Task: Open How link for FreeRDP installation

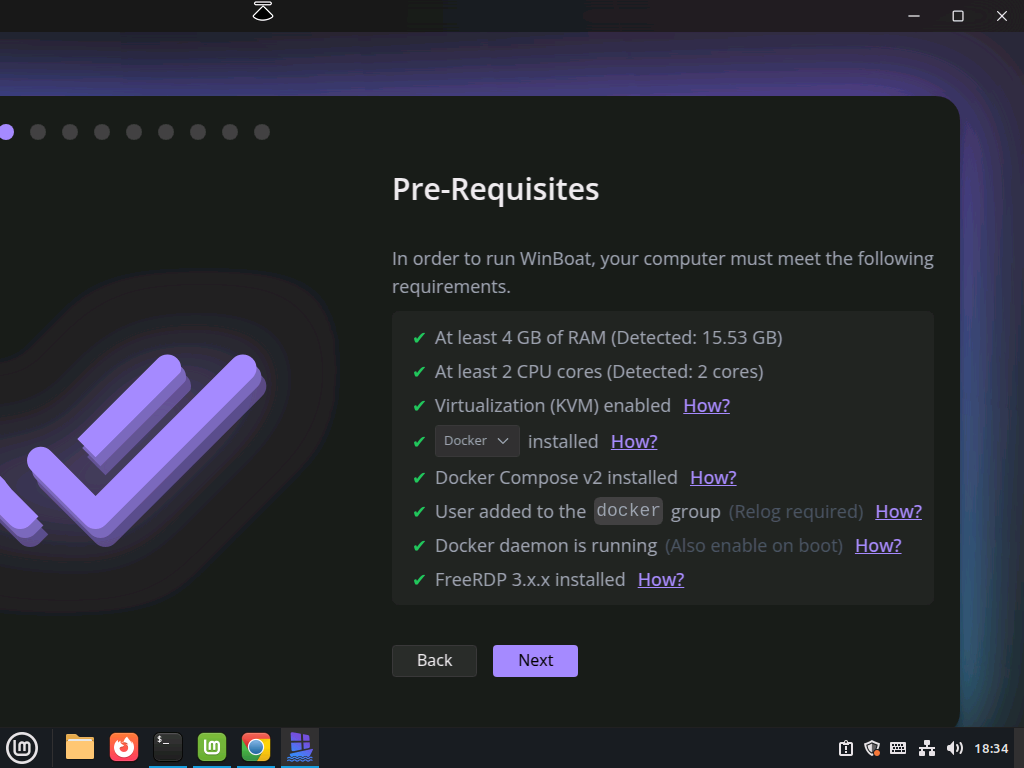Action: tap(661, 580)
